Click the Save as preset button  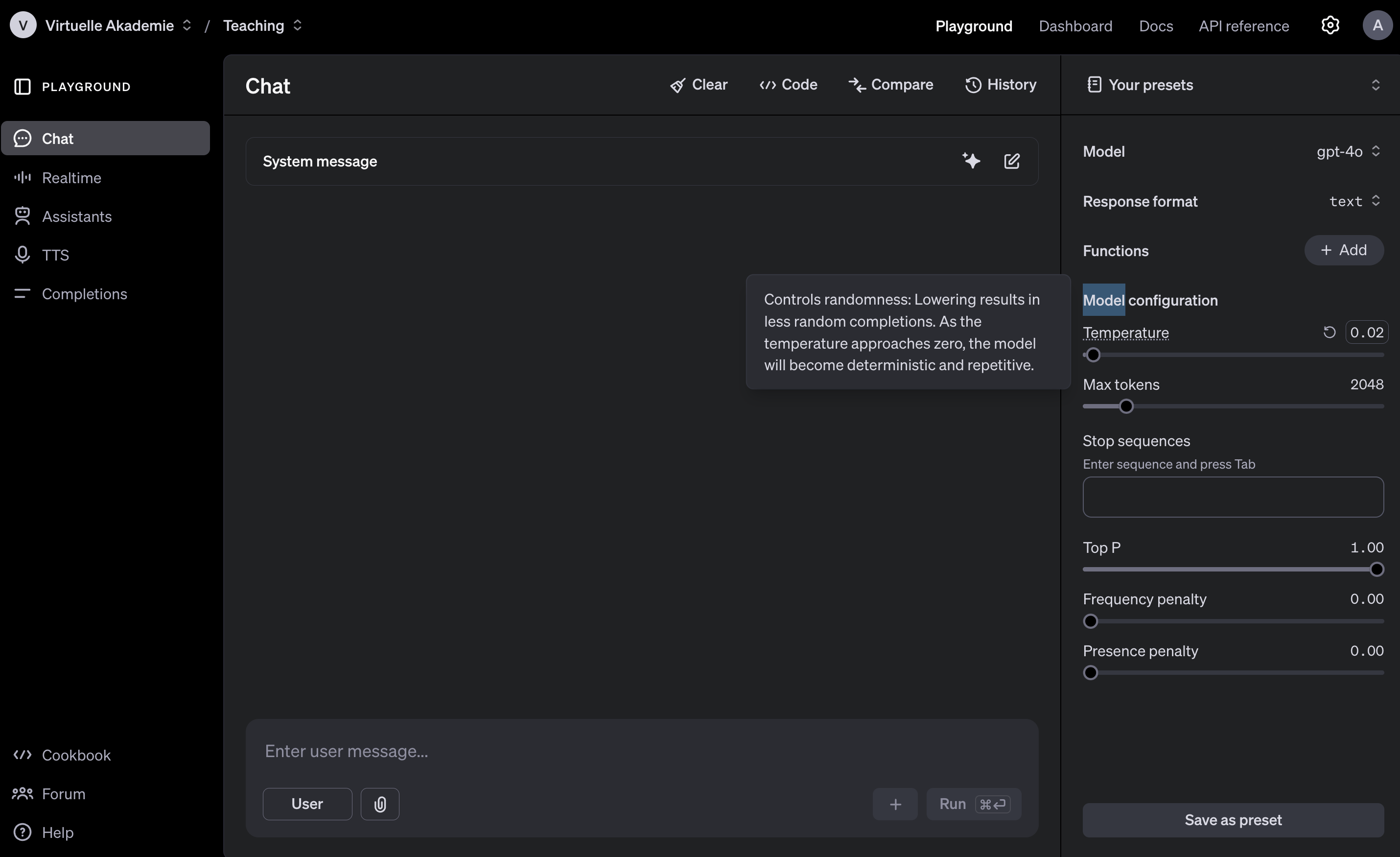click(x=1233, y=819)
